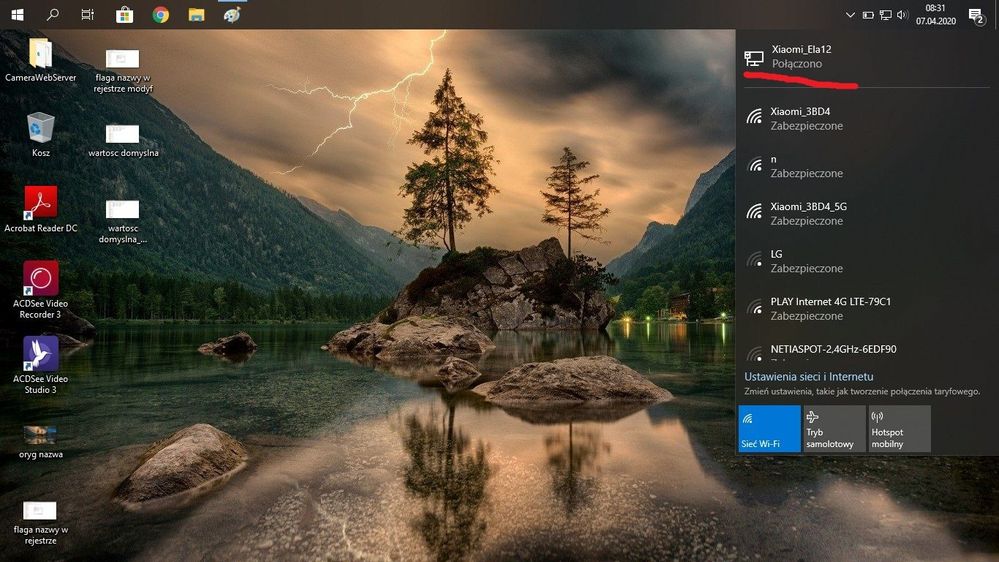Expand hidden system tray icons chevron
Viewport: 999px width, 562px height.
click(850, 15)
